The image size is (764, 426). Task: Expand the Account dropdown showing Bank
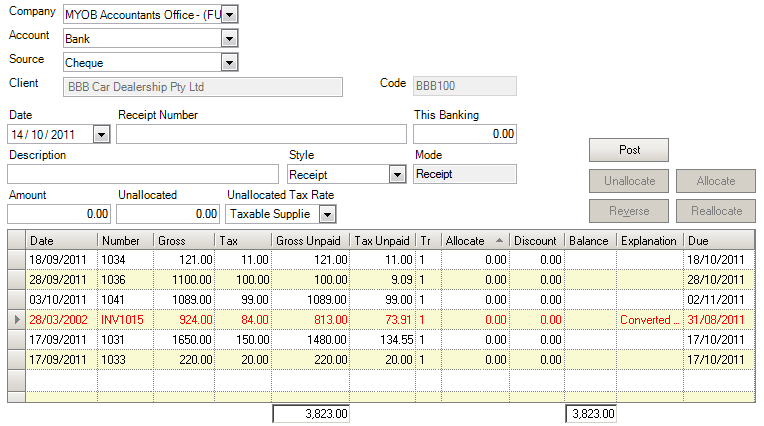(x=229, y=38)
